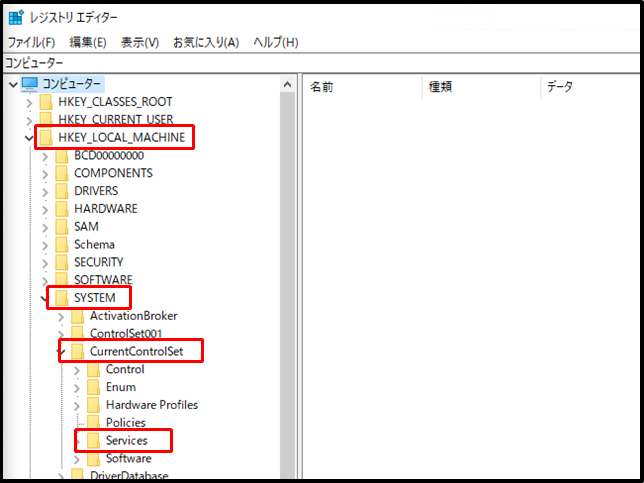Select the HKEY_LOCAL_MACHINE tree label
644x483 pixels.
tap(122, 138)
